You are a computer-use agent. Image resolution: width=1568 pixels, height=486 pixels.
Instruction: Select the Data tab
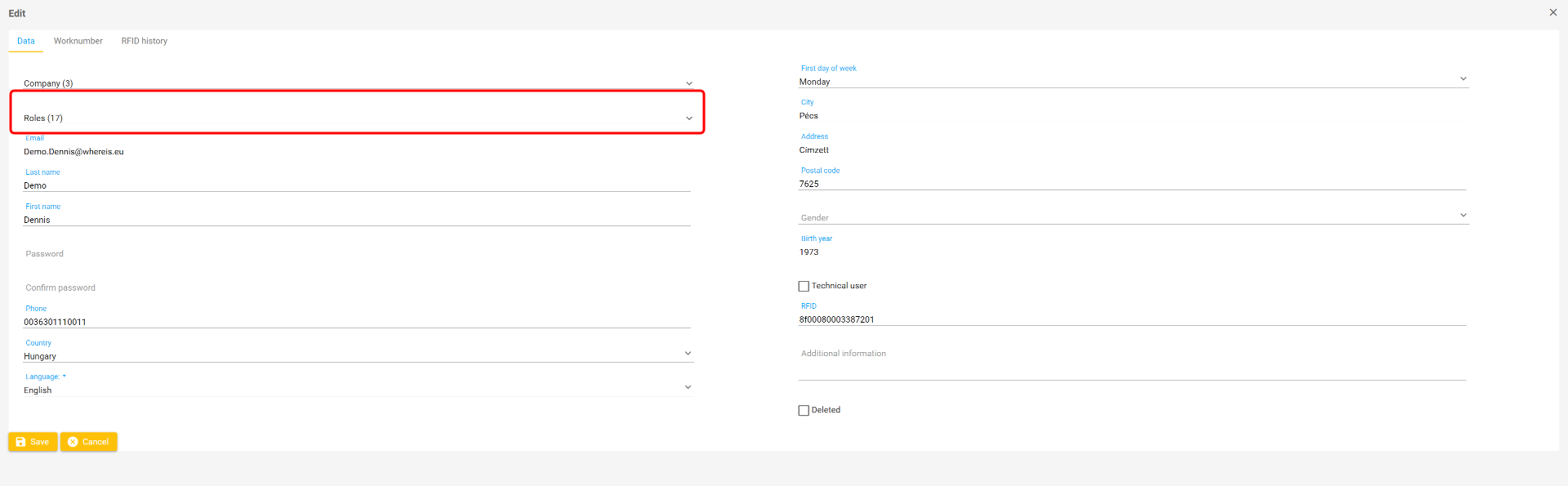click(x=26, y=41)
